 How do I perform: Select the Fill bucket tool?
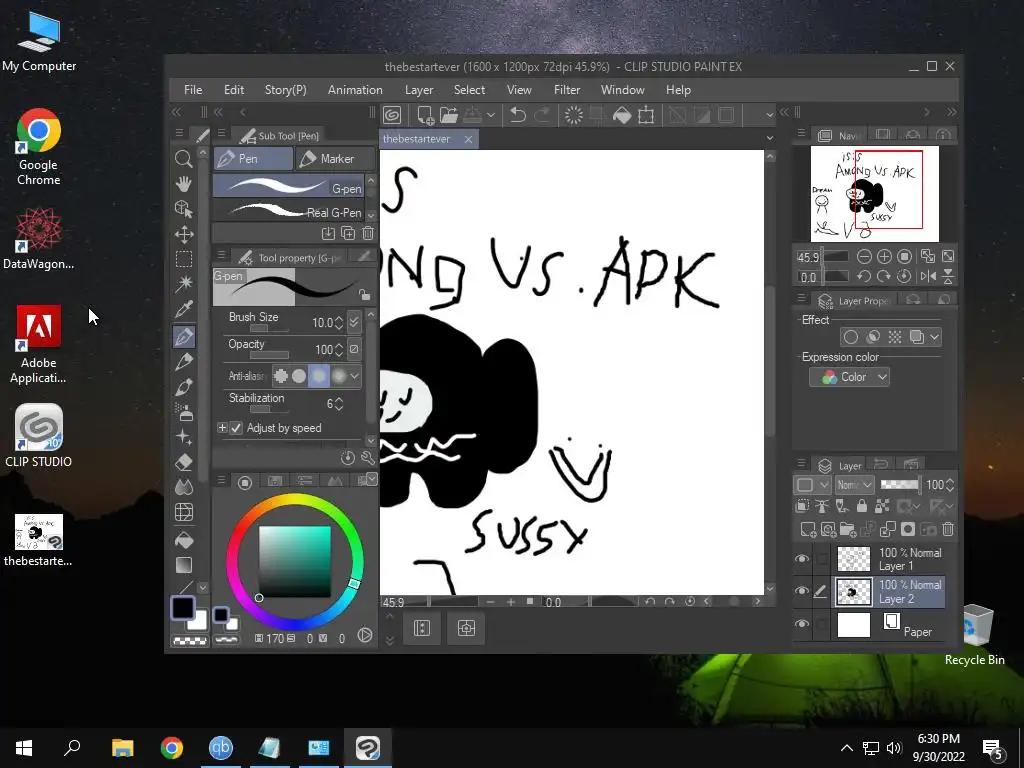coord(184,539)
